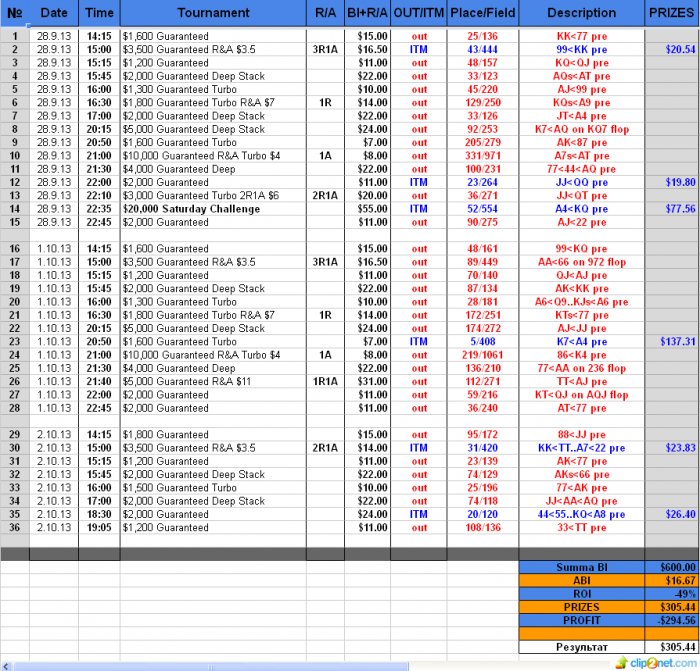Select the $23.83 prize cell
Image resolution: width=700 pixels, height=671 pixels.
pos(672,448)
